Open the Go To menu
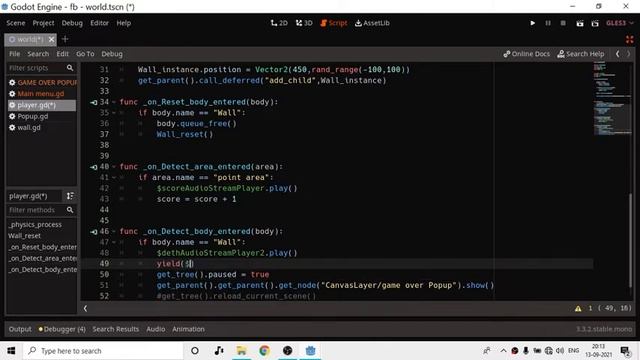640x360 pixels. (x=85, y=54)
